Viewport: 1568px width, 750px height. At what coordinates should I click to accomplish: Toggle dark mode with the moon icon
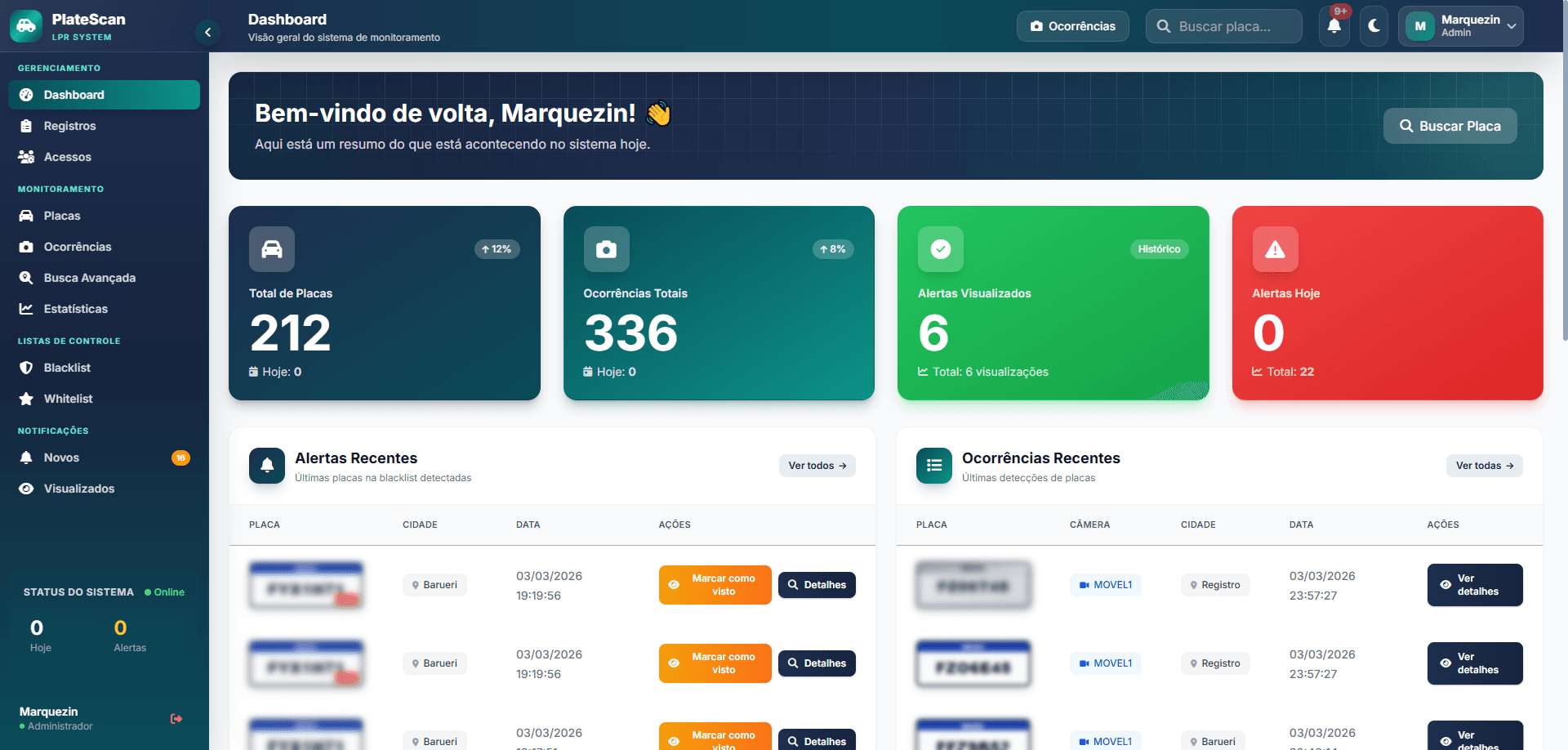1374,26
